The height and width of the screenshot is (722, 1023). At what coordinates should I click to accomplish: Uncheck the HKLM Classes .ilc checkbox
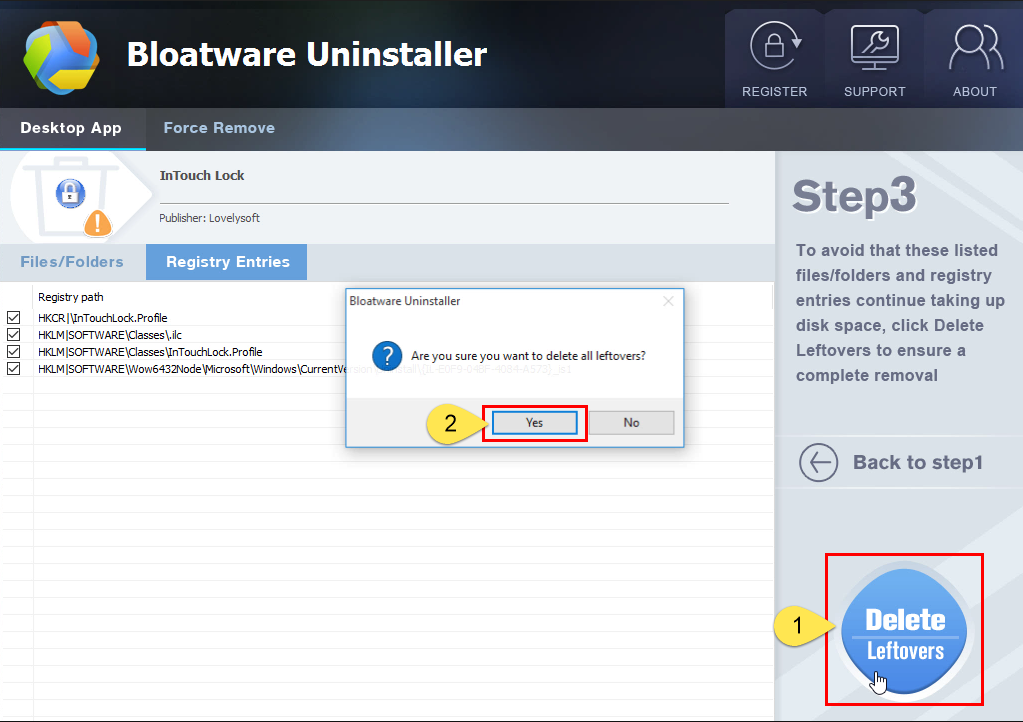(13, 335)
